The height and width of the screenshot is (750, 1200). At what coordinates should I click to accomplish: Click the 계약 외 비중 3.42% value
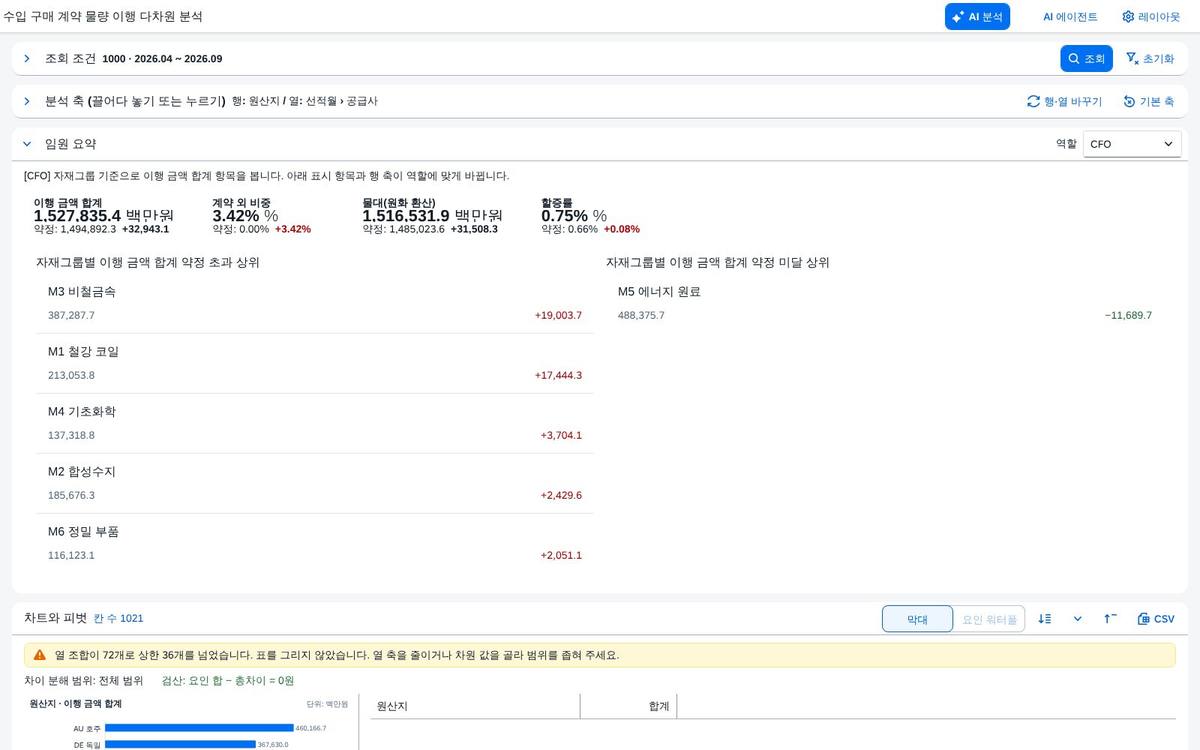(x=245, y=215)
